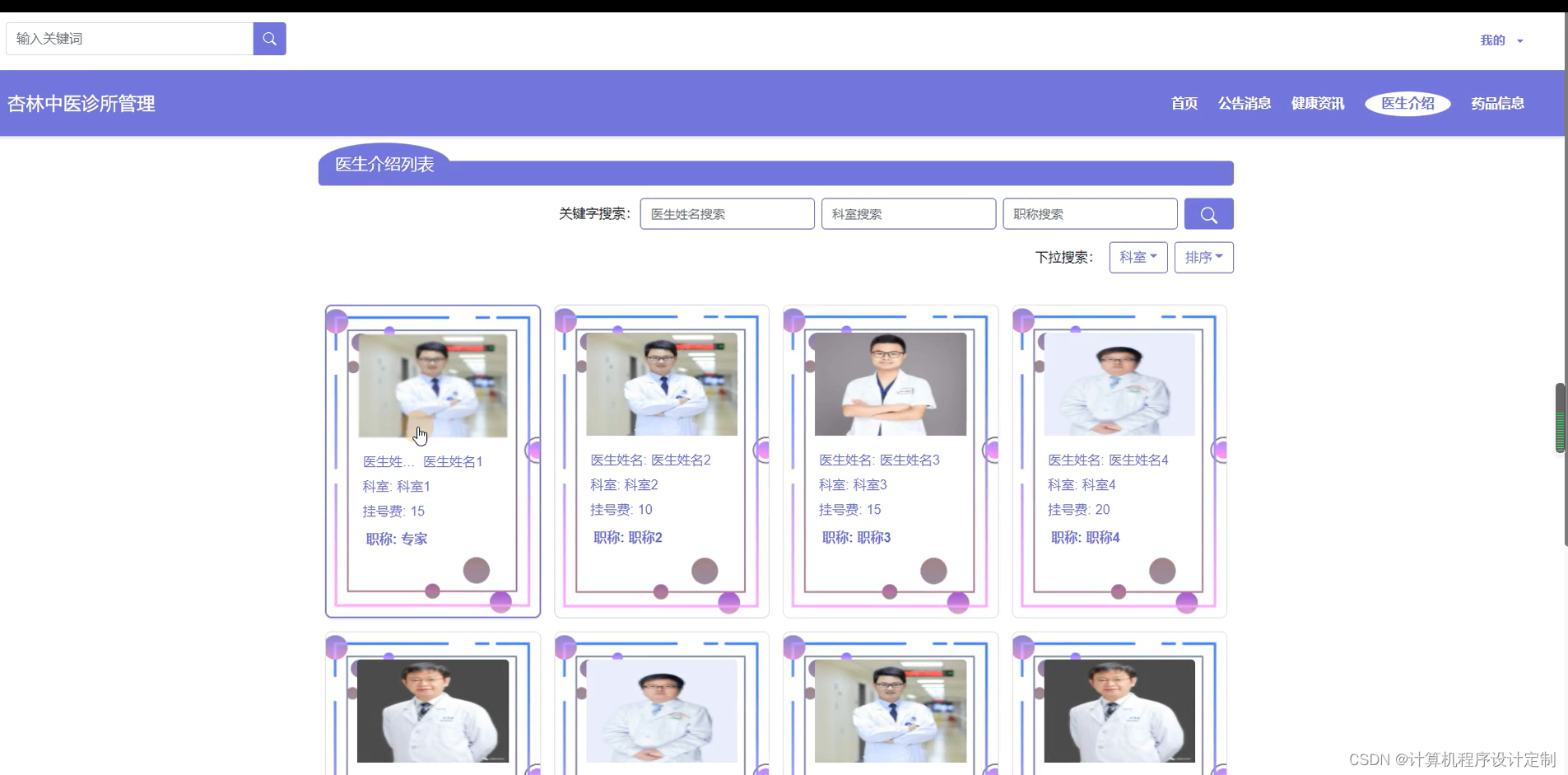The image size is (1568, 775).
Task: Click the text 医生姓名: 医生姓名2
Action: pos(650,460)
